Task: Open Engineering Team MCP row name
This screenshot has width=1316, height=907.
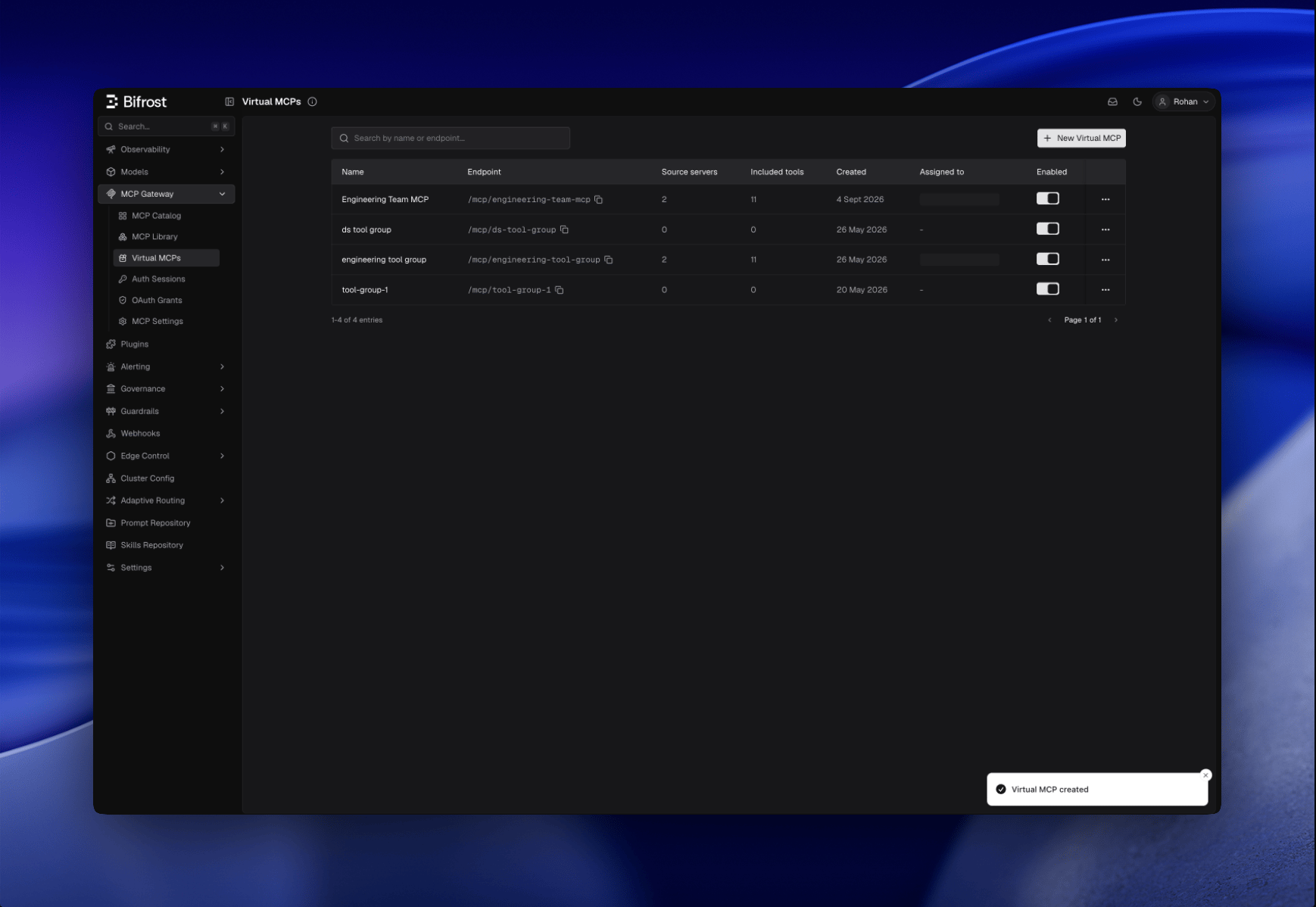Action: 385,199
